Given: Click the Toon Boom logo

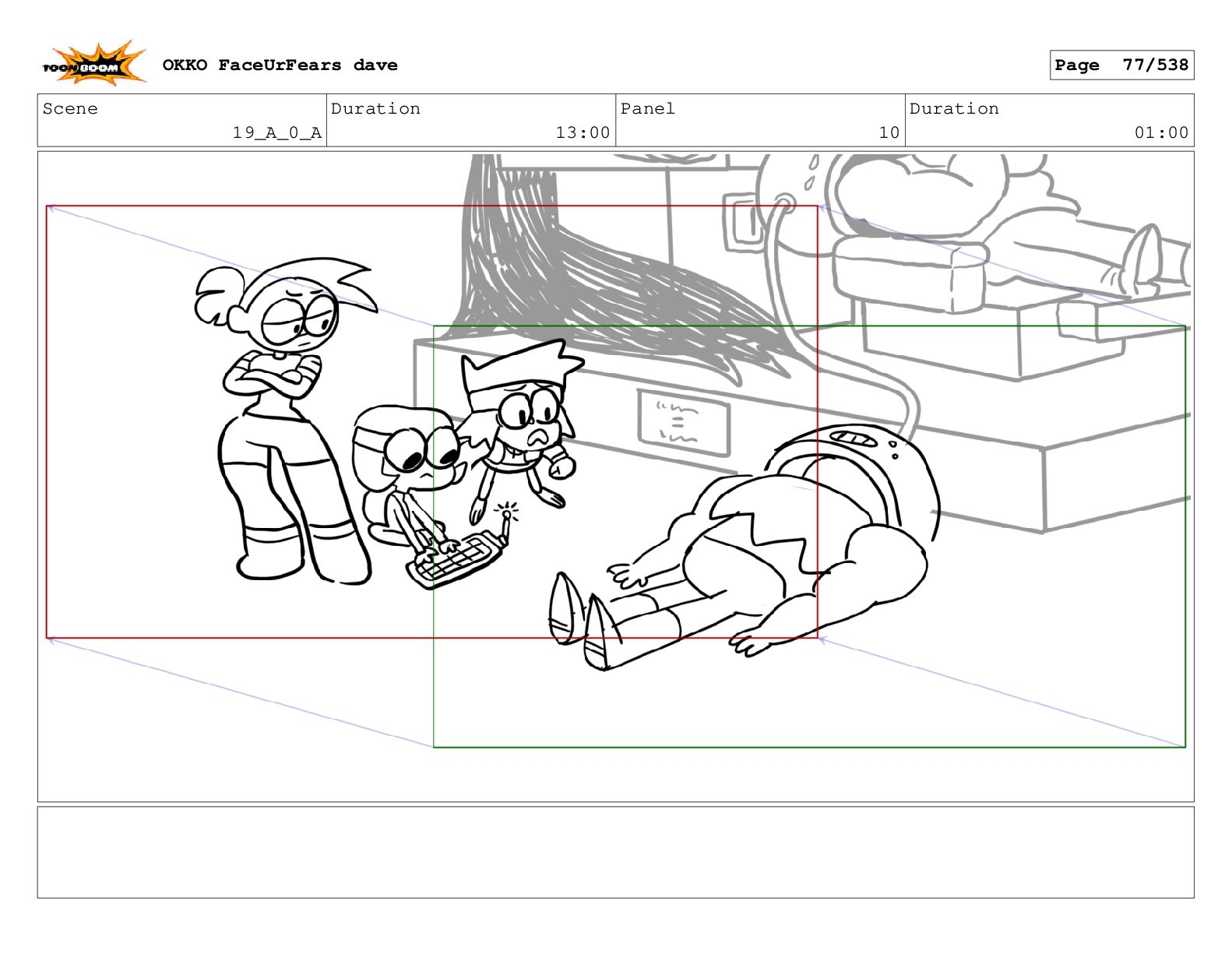Looking at the screenshot, I should [x=93, y=64].
